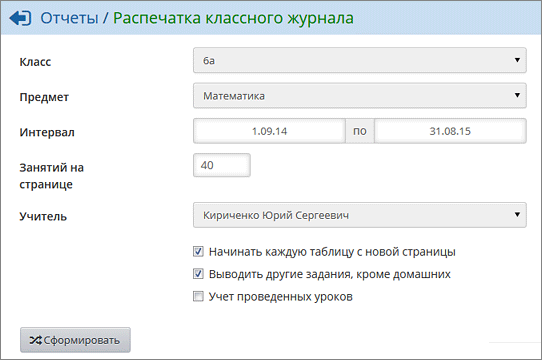Image resolution: width=542 pixels, height=360 pixels.
Task: Click the back arrow icon in header
Action: [20, 18]
